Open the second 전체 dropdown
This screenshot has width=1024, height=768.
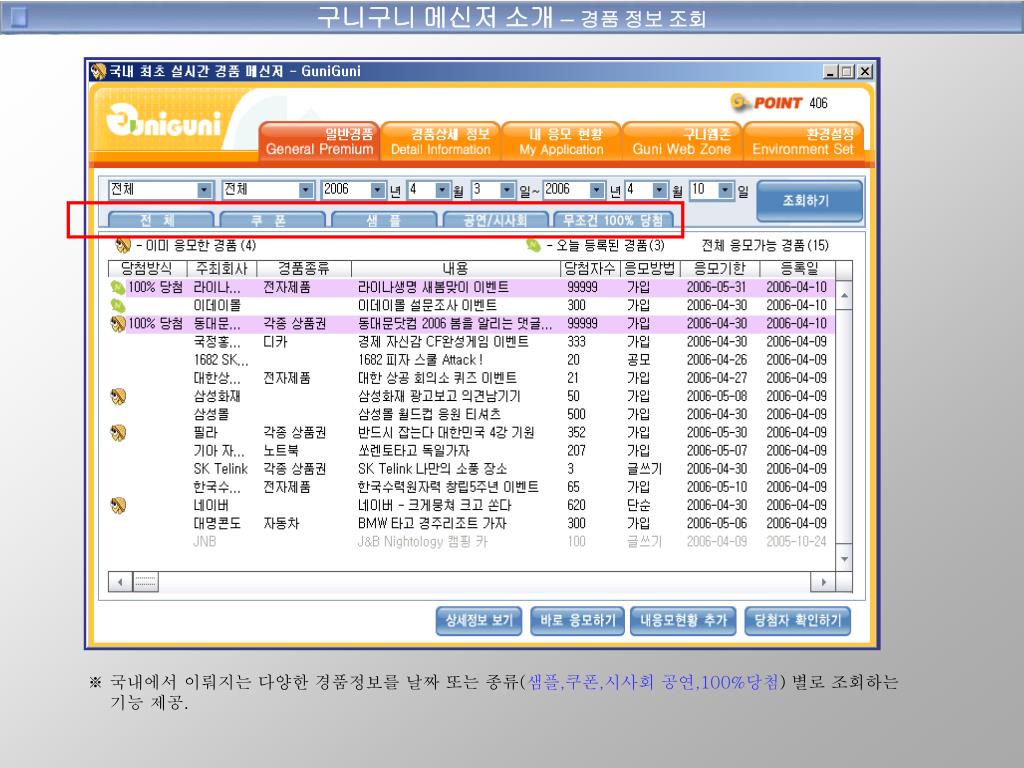[306, 190]
